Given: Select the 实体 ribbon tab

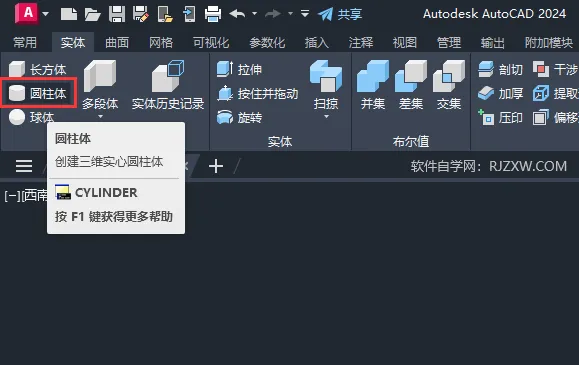Looking at the screenshot, I should pyautogui.click(x=73, y=42).
